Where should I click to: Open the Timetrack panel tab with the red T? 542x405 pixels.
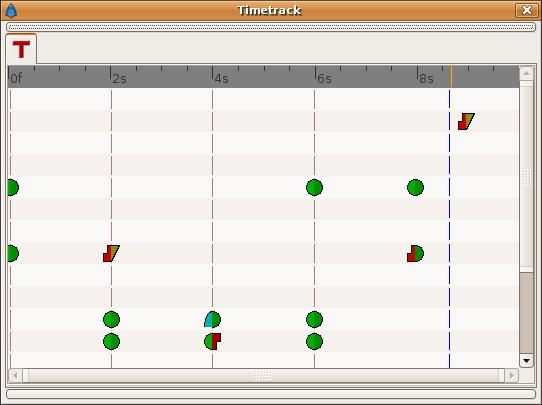pos(21,49)
